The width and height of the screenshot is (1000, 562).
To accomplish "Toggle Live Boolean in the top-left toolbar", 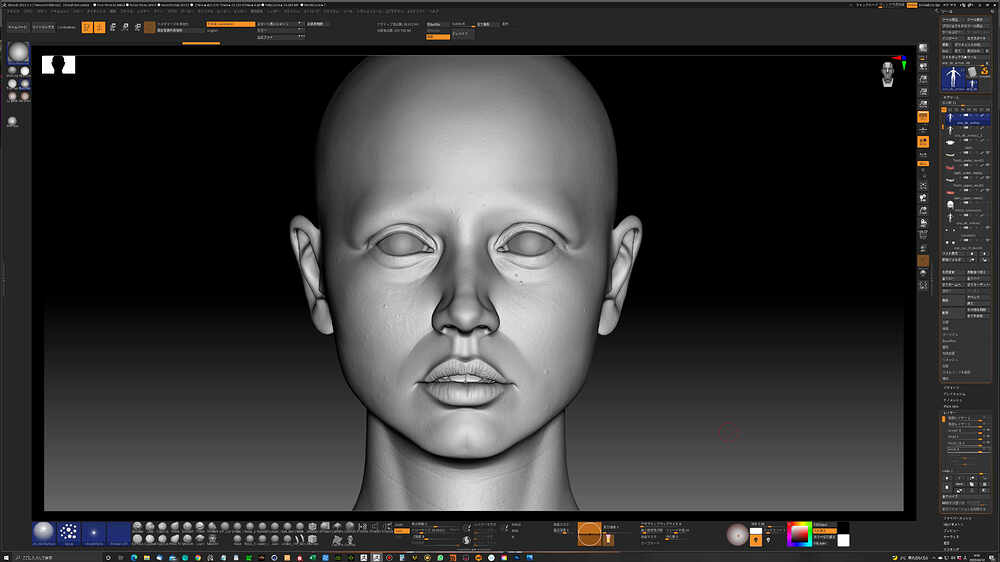I will click(66, 27).
